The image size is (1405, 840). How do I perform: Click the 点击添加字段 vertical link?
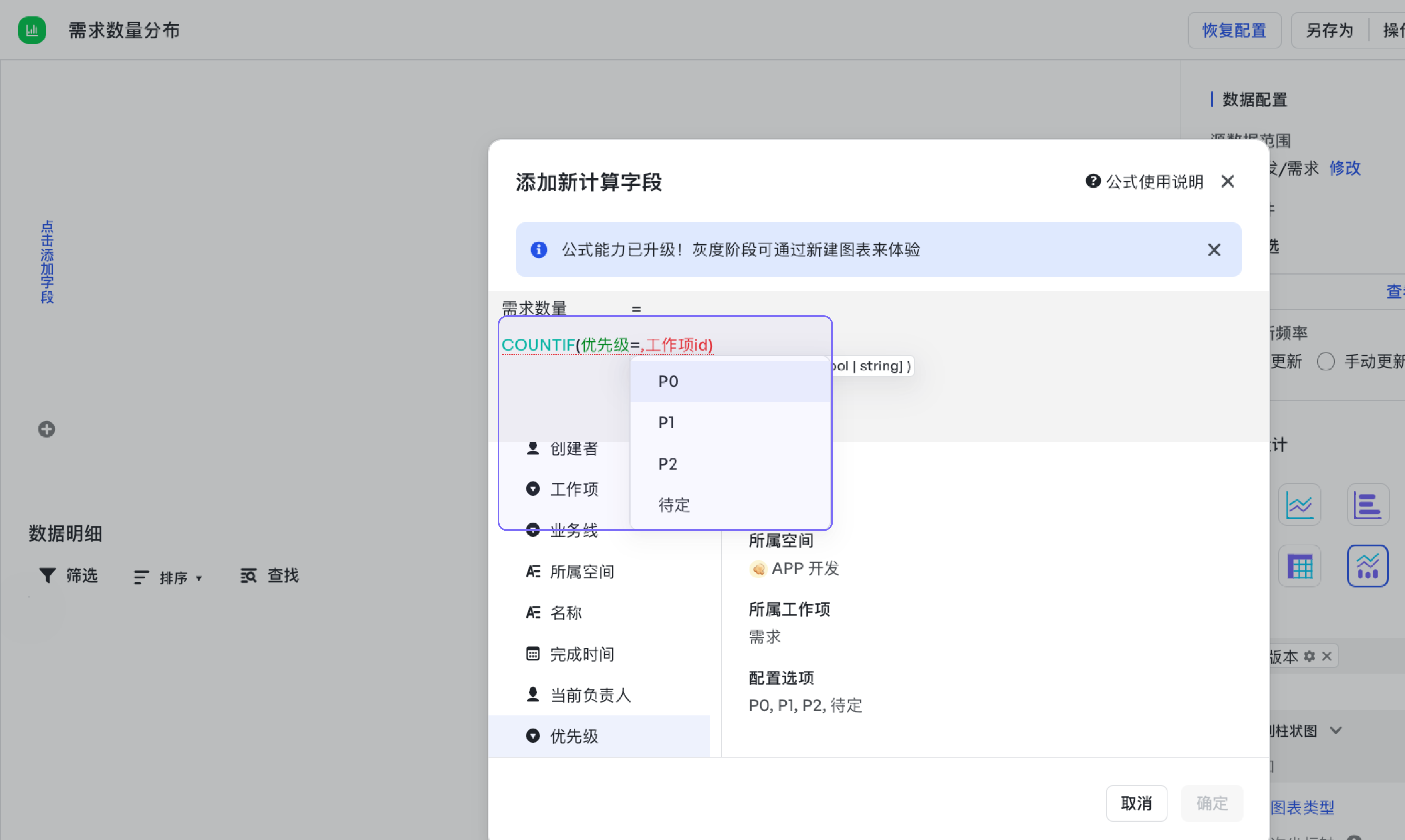pos(47,262)
